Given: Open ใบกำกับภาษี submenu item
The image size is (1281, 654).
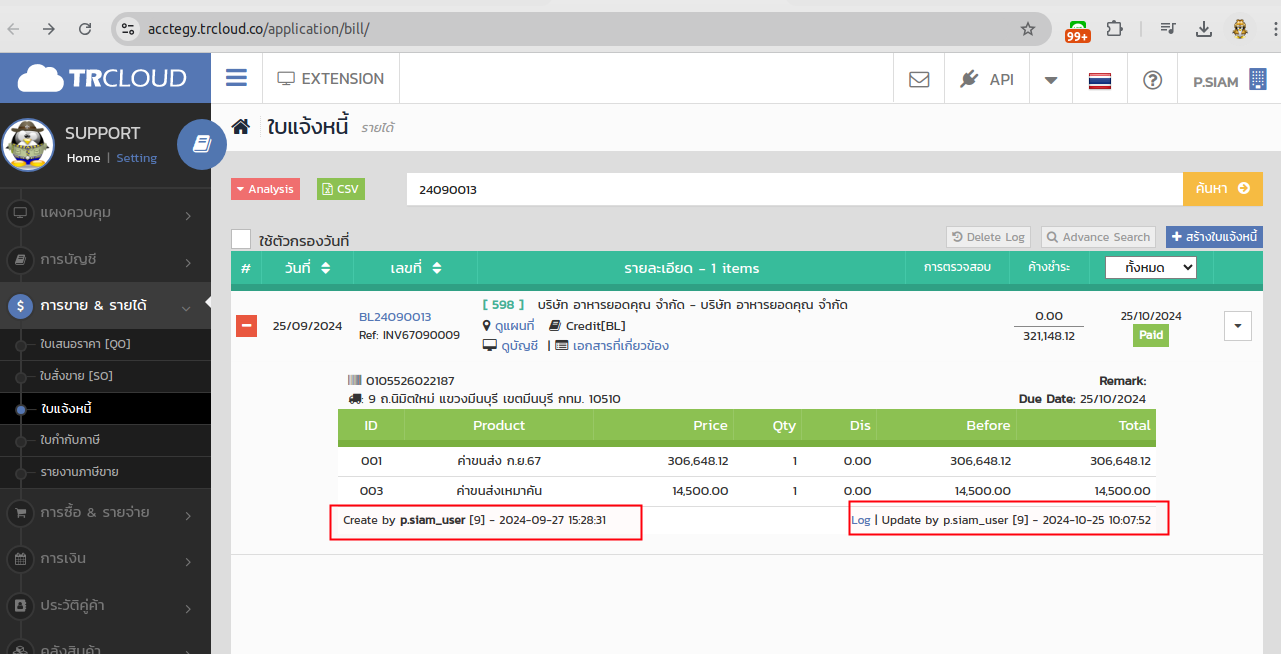Looking at the screenshot, I should coord(70,440).
